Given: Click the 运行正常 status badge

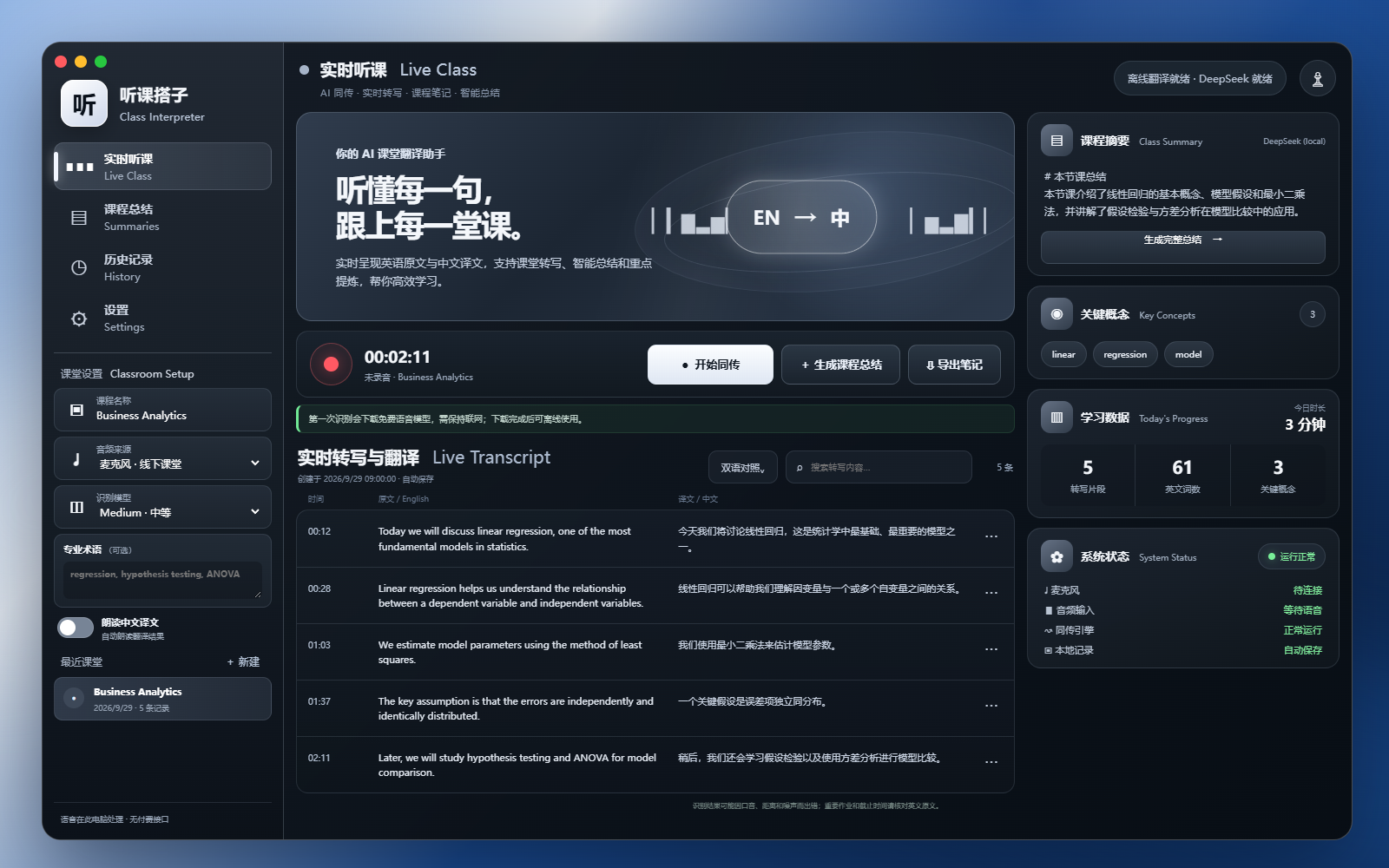Looking at the screenshot, I should pos(1291,556).
